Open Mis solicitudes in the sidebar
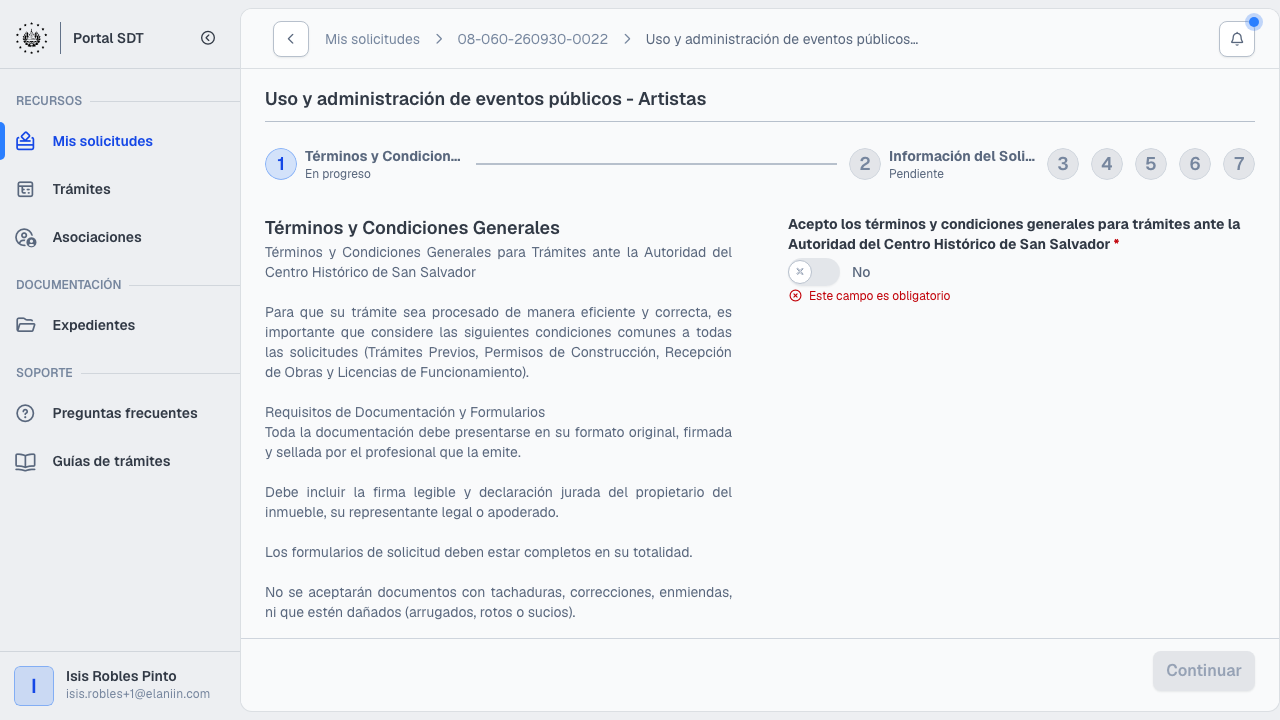Image resolution: width=1280 pixels, height=720 pixels. pos(120,141)
